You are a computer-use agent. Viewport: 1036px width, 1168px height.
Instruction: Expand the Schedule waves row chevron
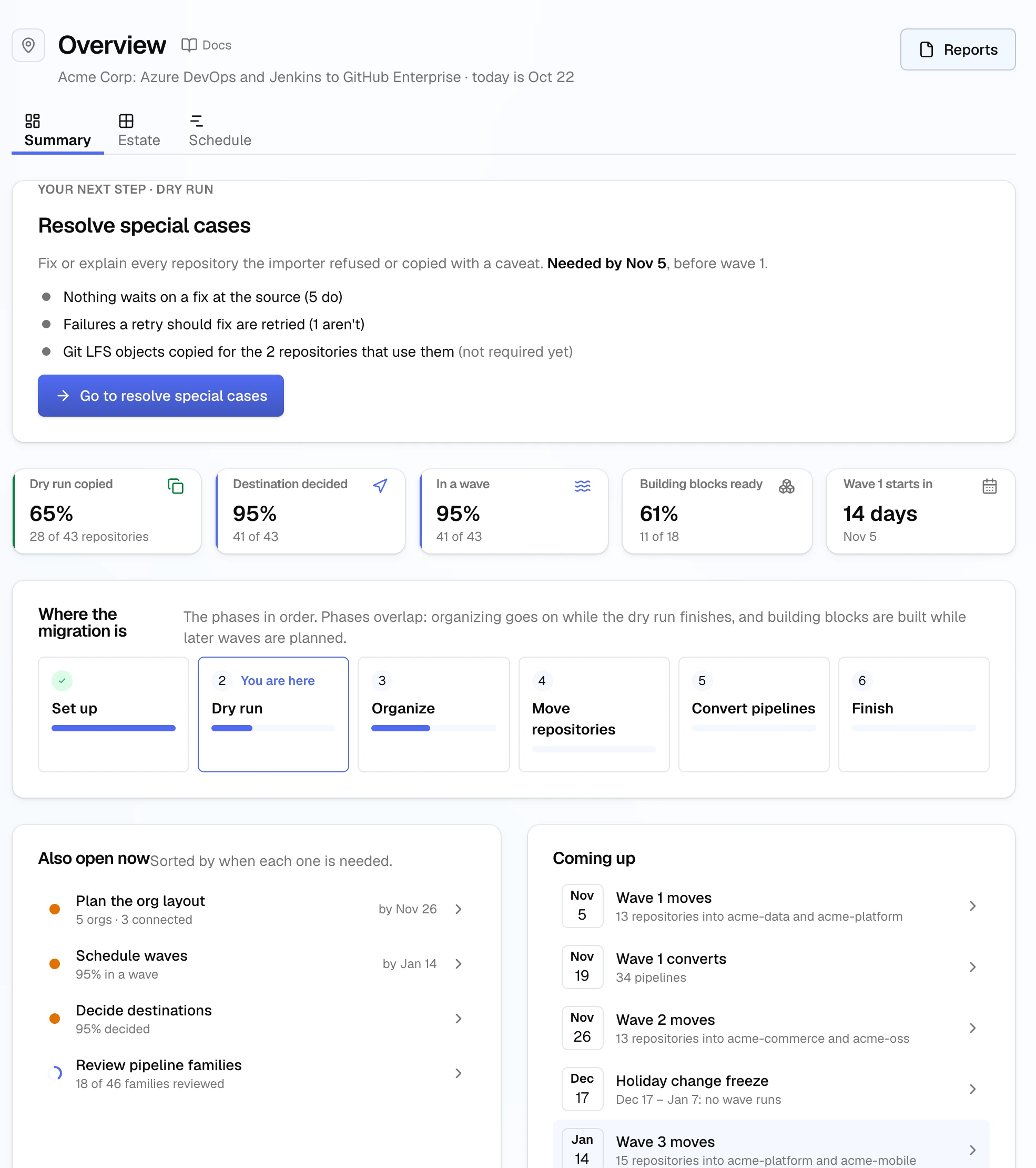tap(459, 964)
